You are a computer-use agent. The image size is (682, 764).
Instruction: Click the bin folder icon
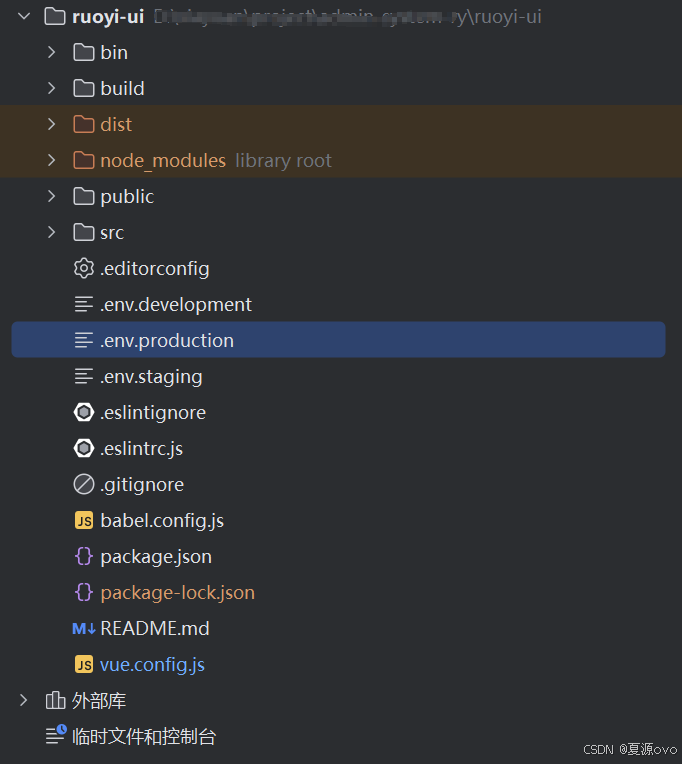point(84,53)
